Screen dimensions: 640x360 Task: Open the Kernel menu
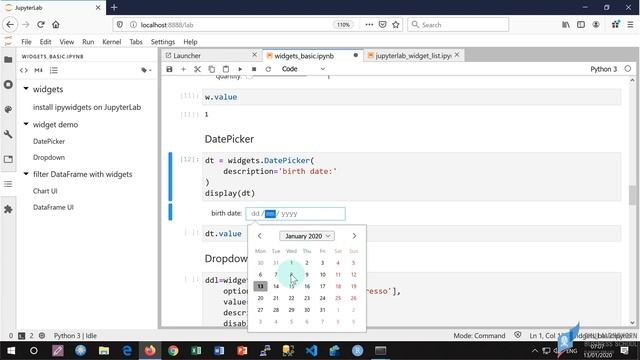(x=111, y=42)
